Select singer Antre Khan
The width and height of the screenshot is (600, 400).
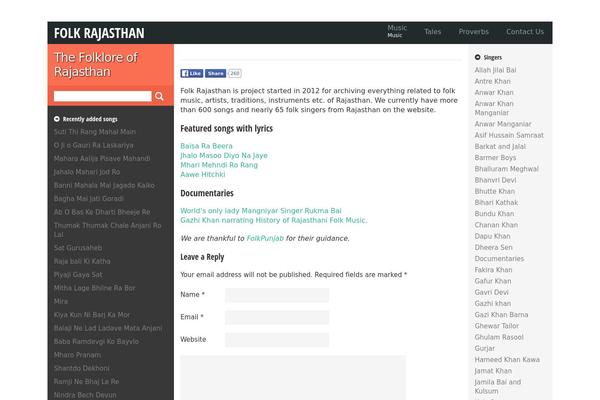[492, 82]
